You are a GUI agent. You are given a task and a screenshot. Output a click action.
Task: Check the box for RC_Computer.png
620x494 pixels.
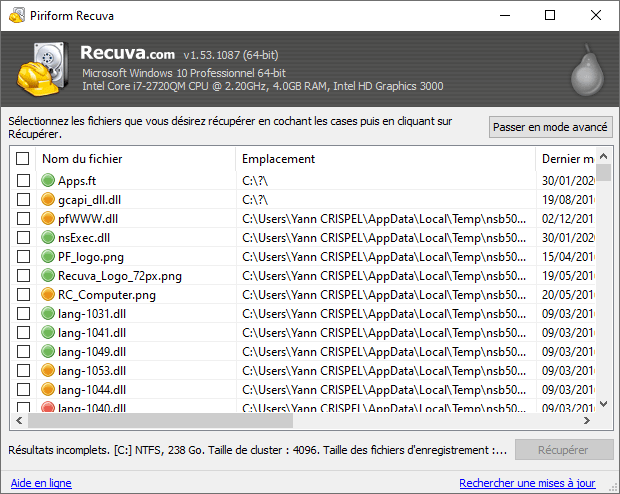point(23,294)
